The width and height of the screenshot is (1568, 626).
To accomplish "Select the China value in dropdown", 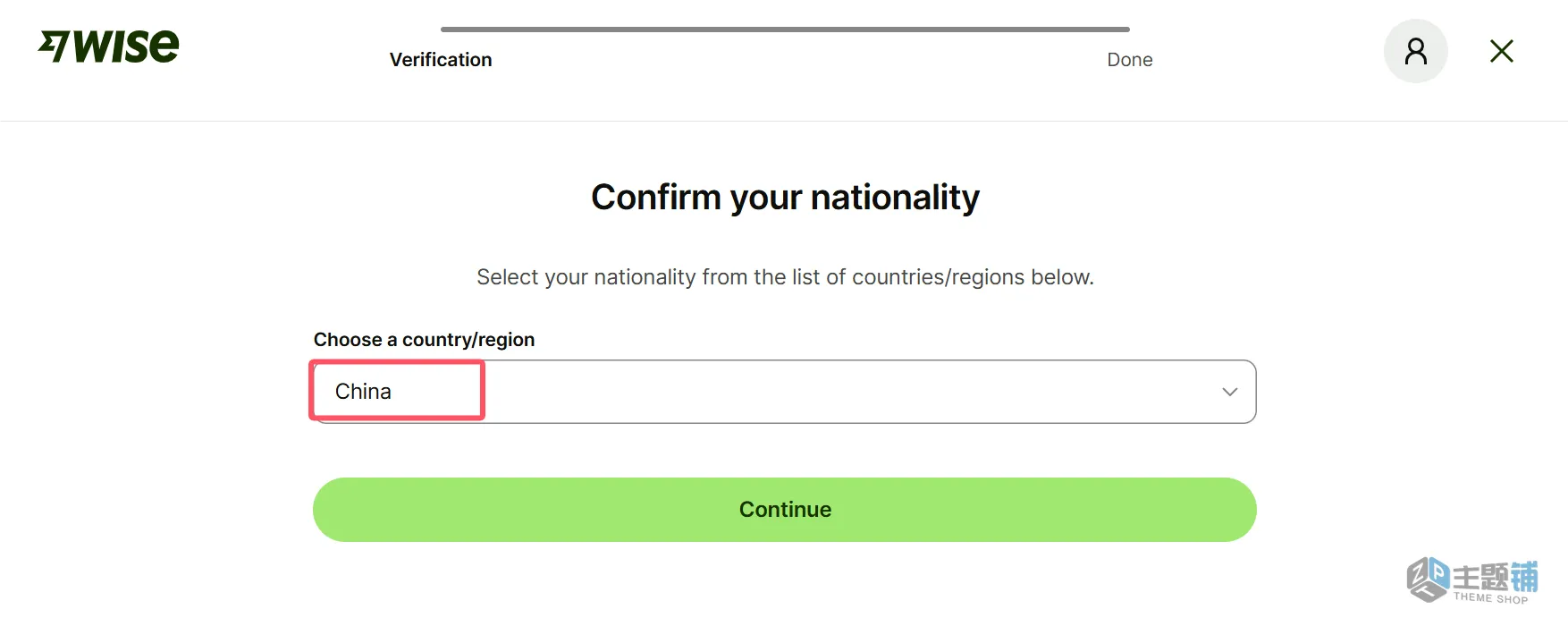I will [363, 392].
